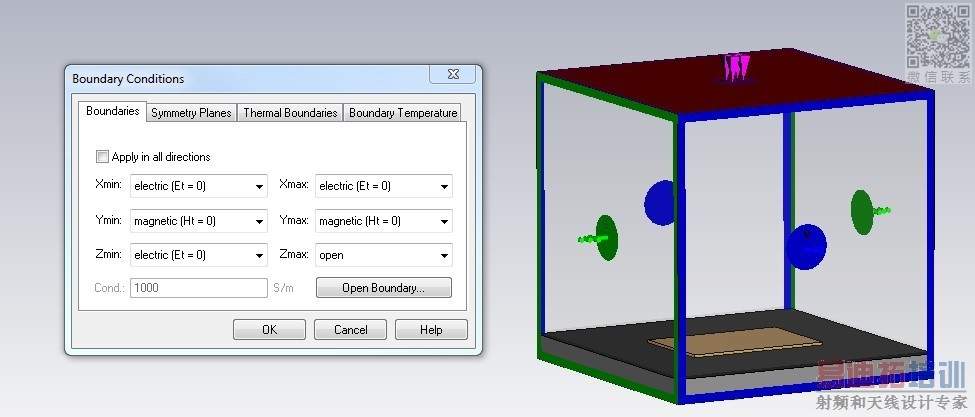Click the Cond. conductivity input field
975x417 pixels.
pos(198,288)
